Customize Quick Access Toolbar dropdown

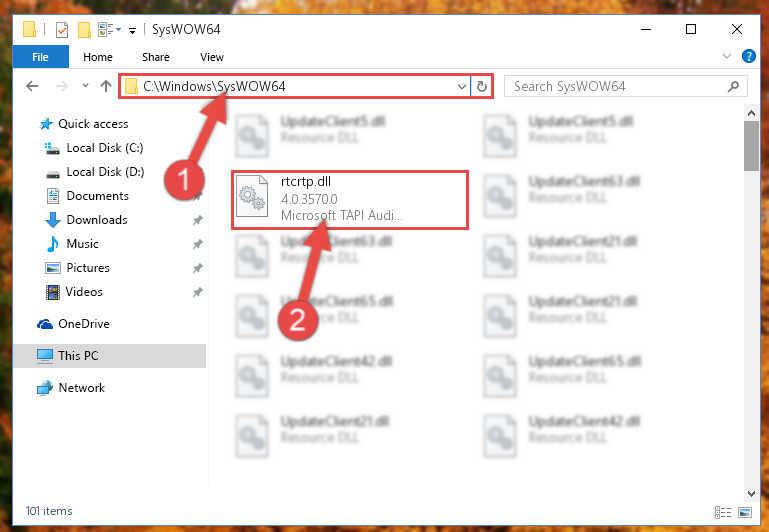pyautogui.click(x=132, y=31)
